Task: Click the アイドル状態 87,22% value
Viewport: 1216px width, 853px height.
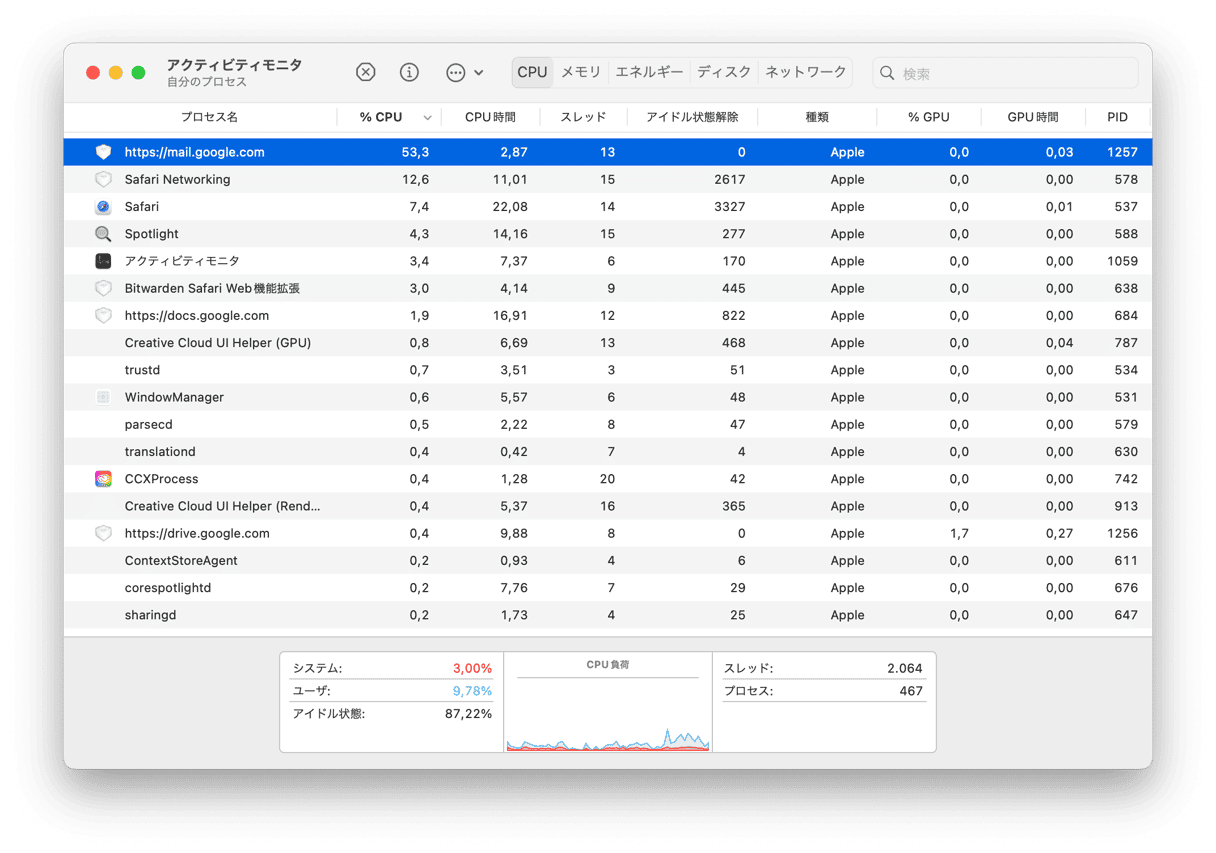Action: (x=468, y=714)
